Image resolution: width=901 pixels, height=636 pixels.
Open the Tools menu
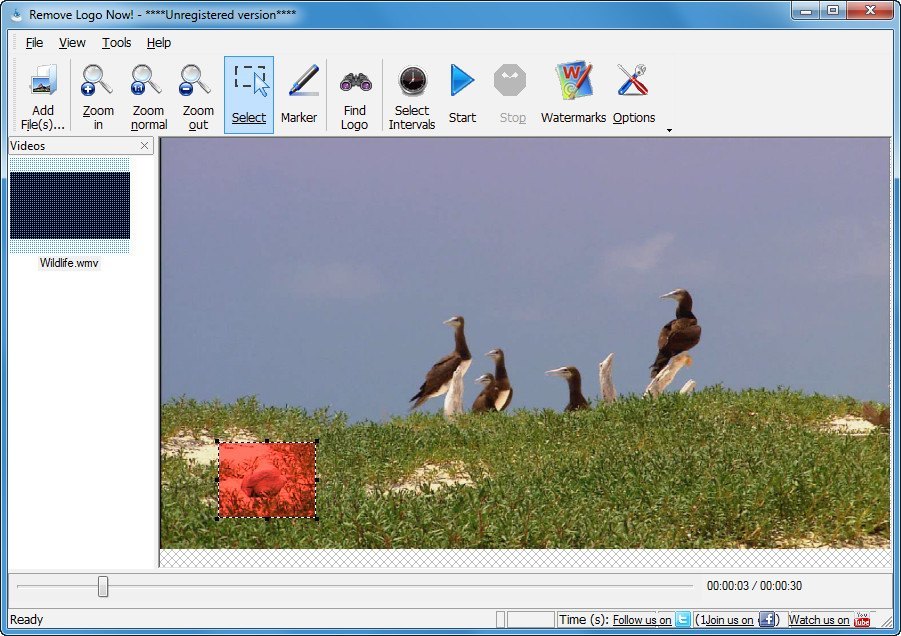[116, 43]
